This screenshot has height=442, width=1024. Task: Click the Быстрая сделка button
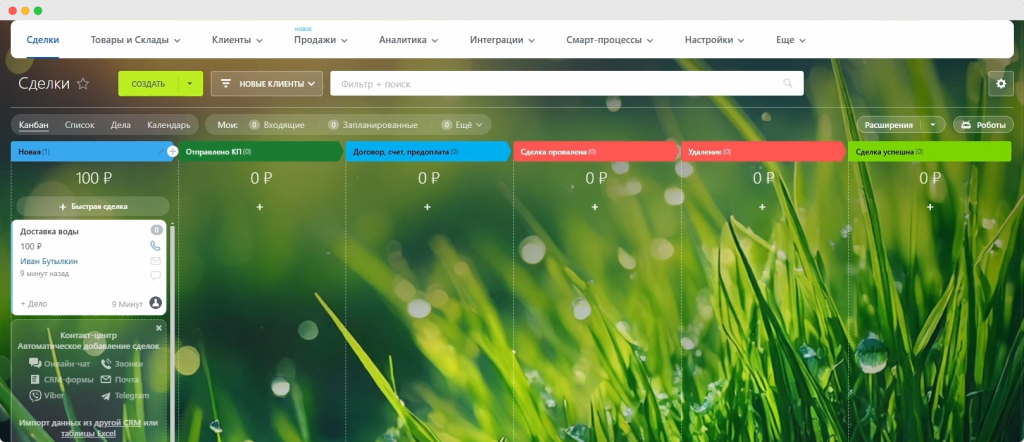point(93,206)
